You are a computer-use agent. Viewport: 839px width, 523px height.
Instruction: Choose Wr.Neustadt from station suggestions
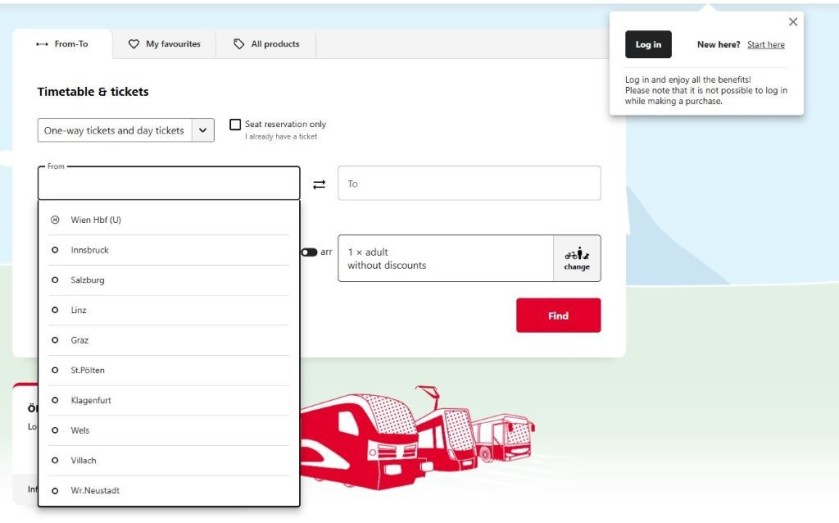click(x=169, y=490)
